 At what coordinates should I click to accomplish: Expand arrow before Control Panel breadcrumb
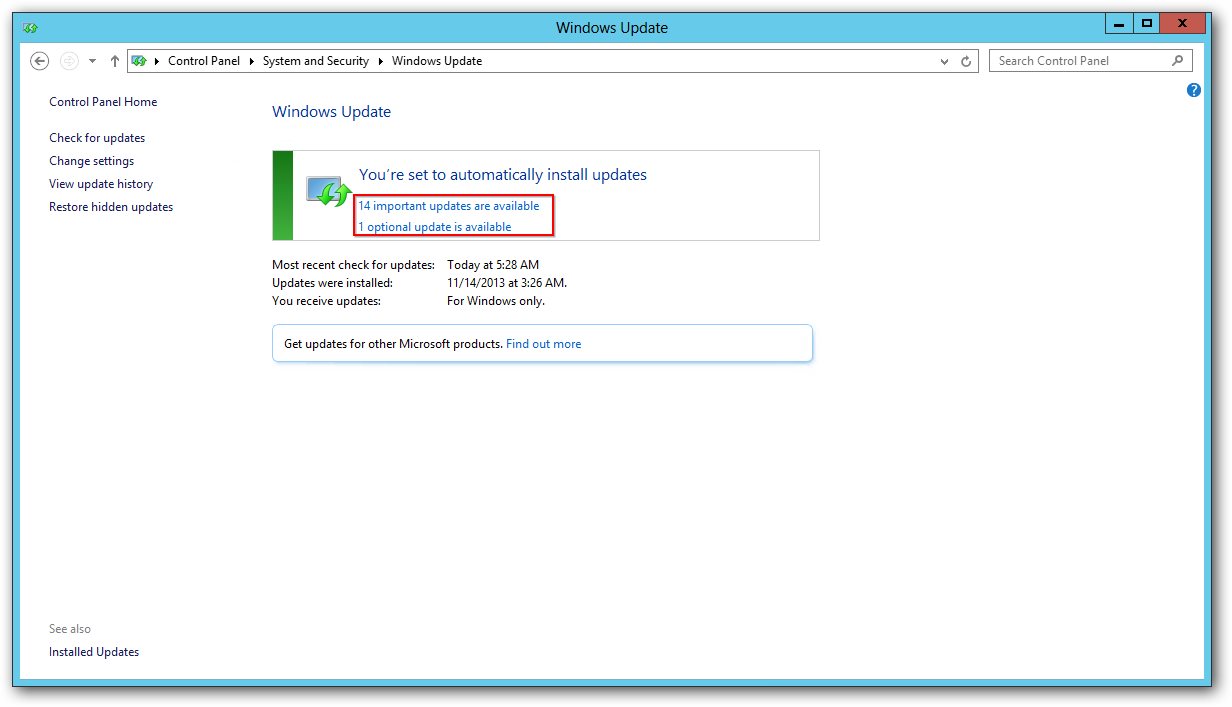[x=157, y=61]
